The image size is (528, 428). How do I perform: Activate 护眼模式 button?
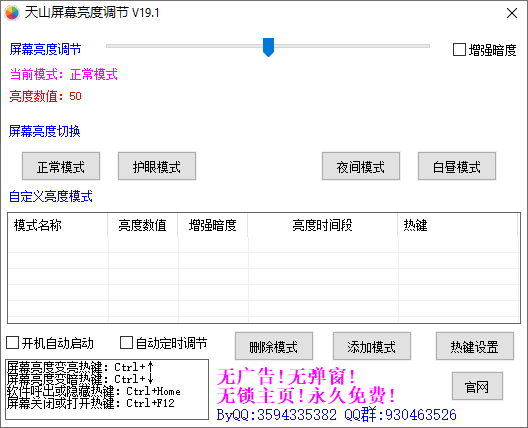tap(157, 166)
